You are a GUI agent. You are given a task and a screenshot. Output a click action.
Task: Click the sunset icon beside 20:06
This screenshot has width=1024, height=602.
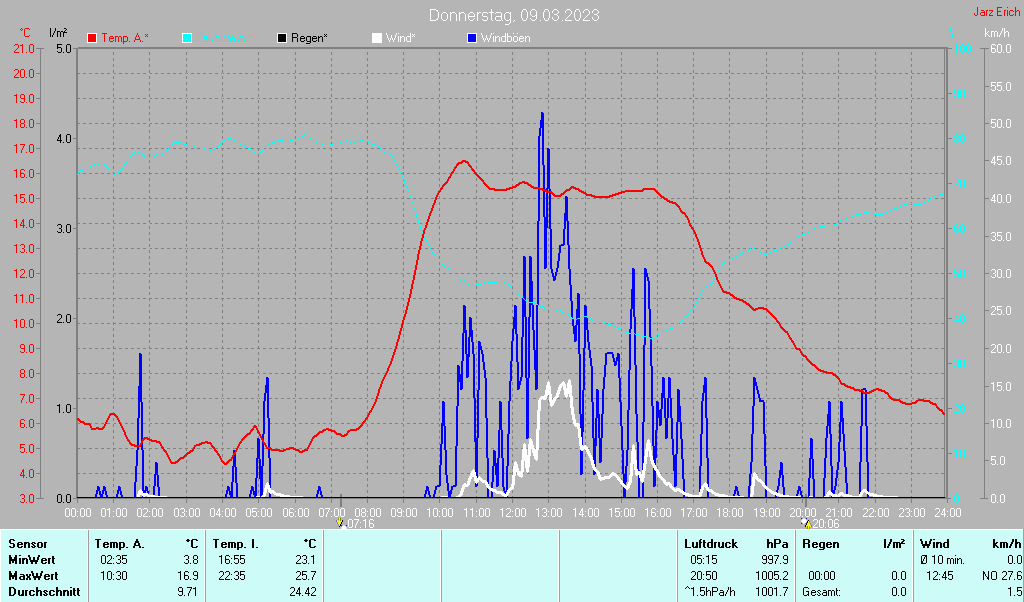(806, 524)
